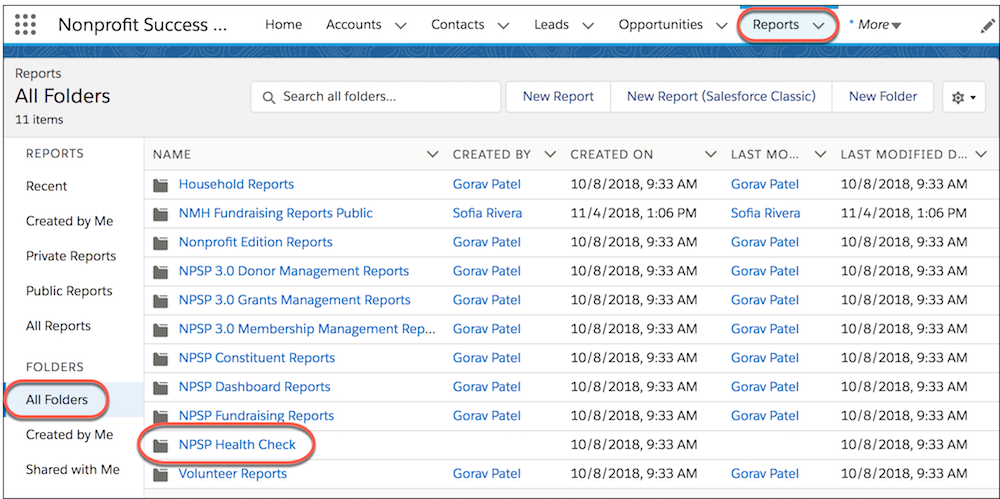Open NPSP 3.0 Membership Management folder
The height and width of the screenshot is (499, 1000).
307,329
